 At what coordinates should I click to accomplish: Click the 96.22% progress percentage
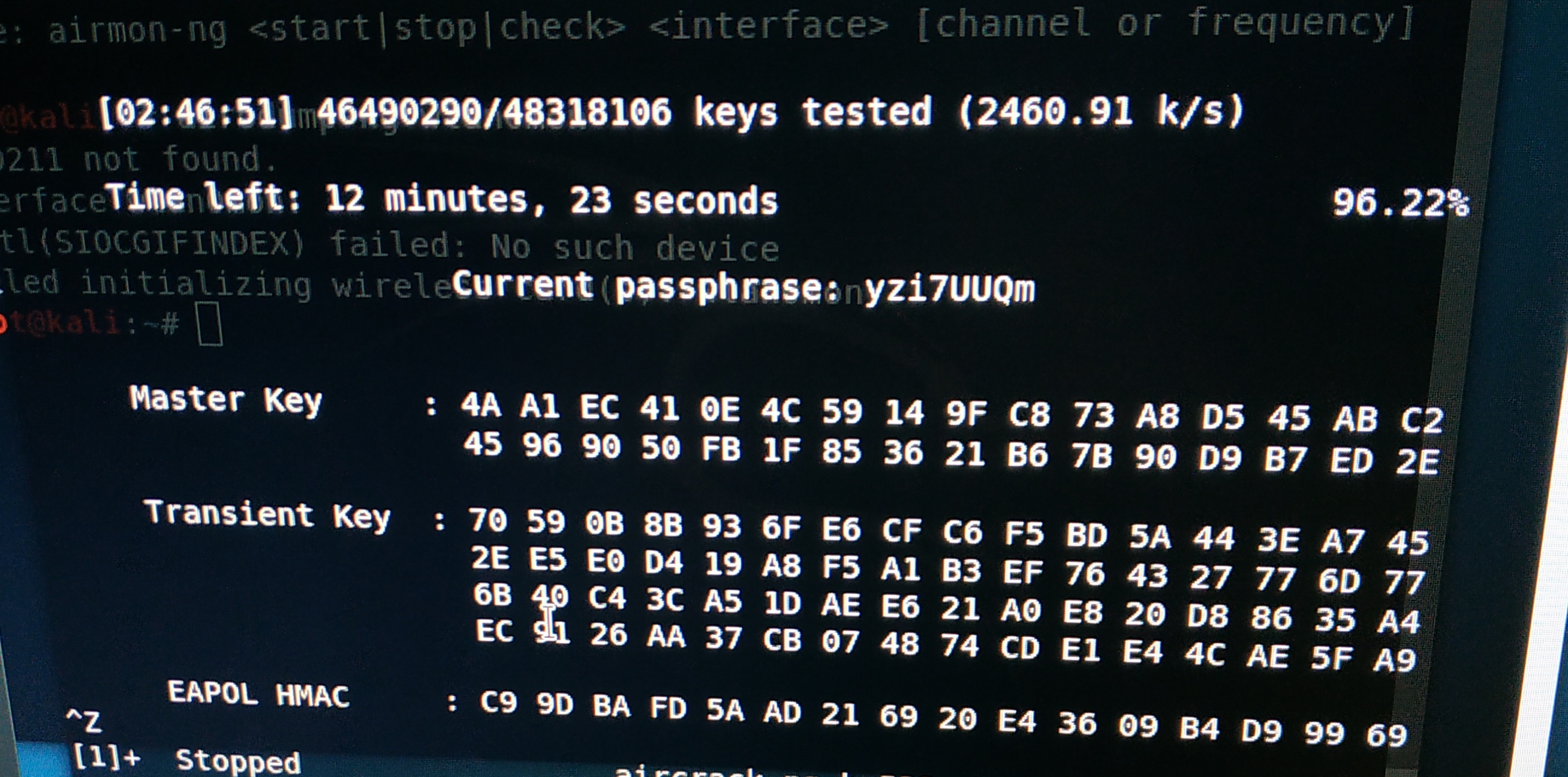[1400, 203]
